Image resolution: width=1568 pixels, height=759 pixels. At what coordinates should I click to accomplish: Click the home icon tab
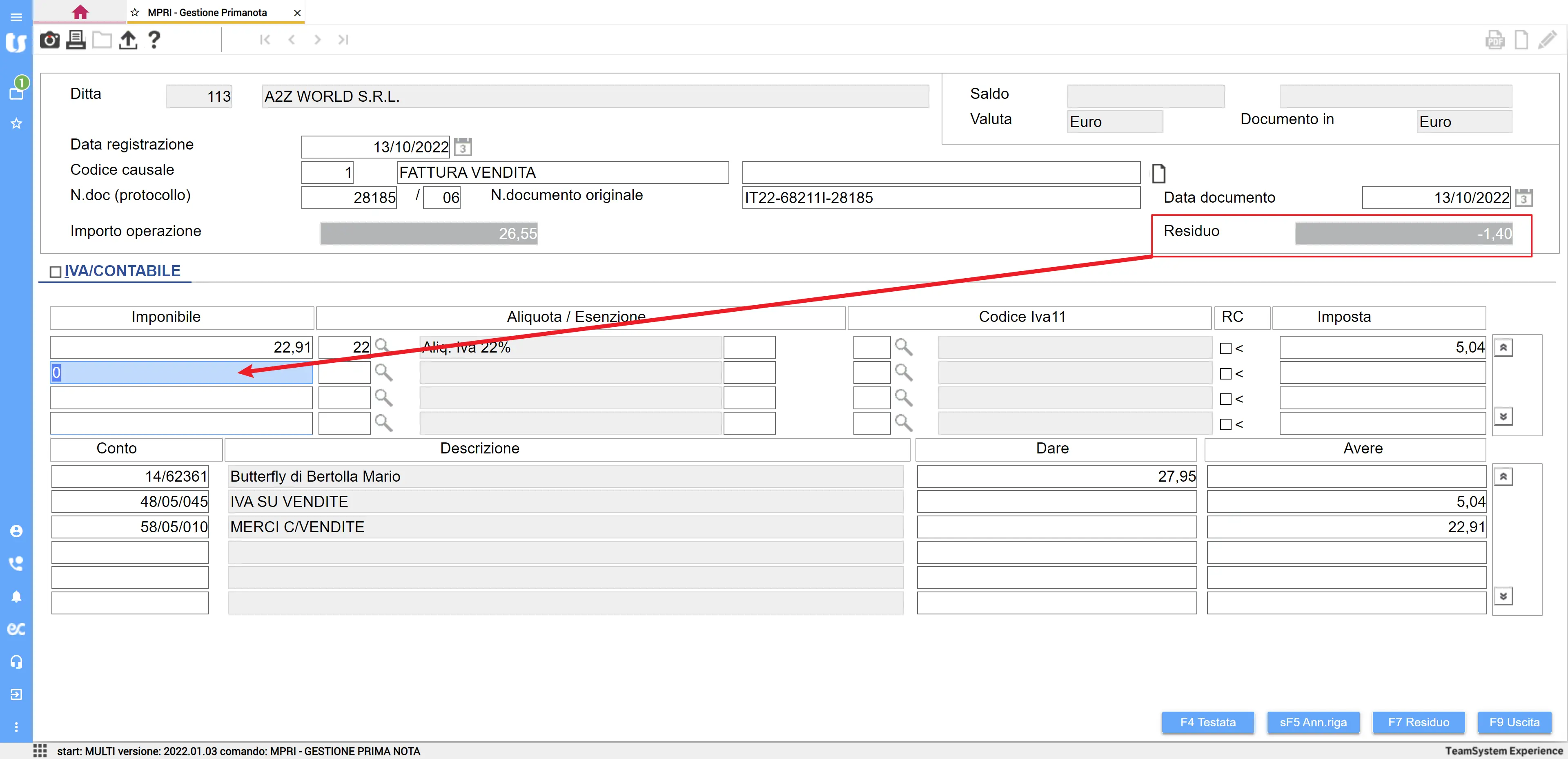80,12
